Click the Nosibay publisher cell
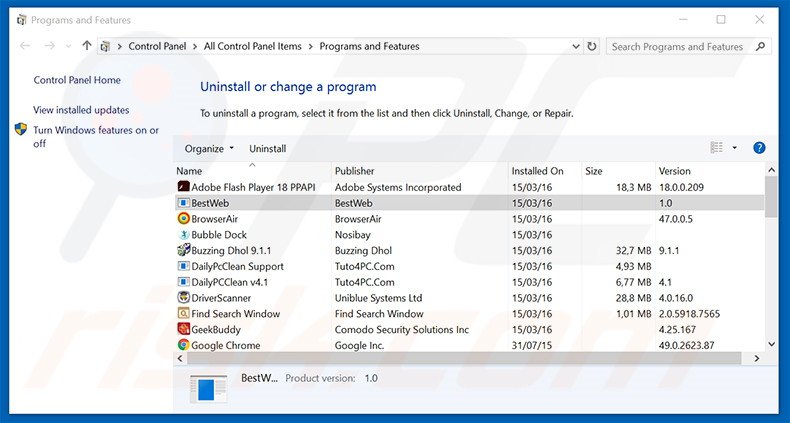This screenshot has height=423, width=790. pos(353,235)
